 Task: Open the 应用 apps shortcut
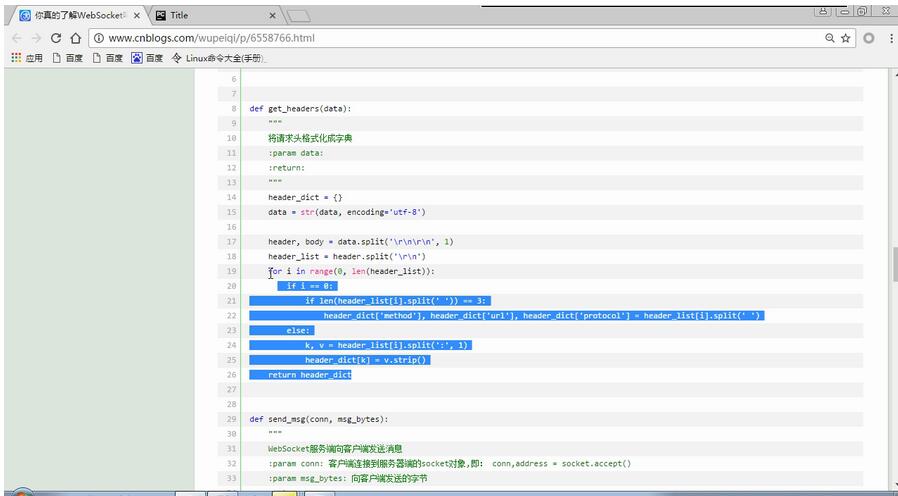pyautogui.click(x=27, y=58)
